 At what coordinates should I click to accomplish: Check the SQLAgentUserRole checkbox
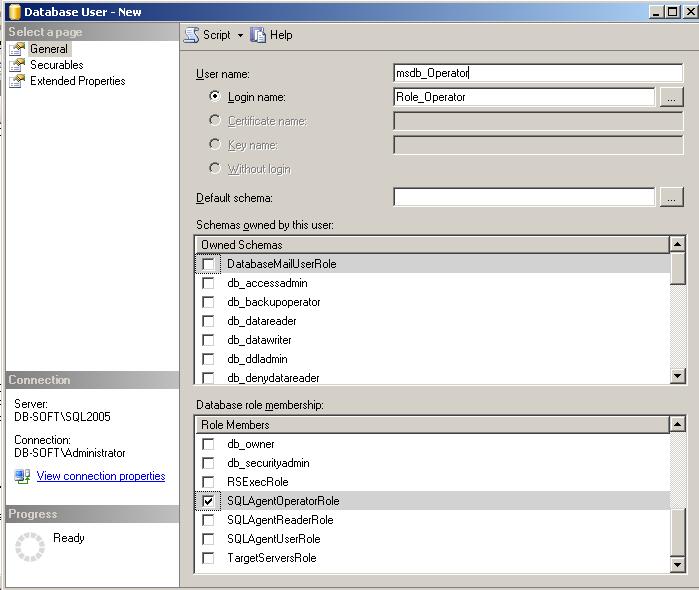click(x=208, y=539)
